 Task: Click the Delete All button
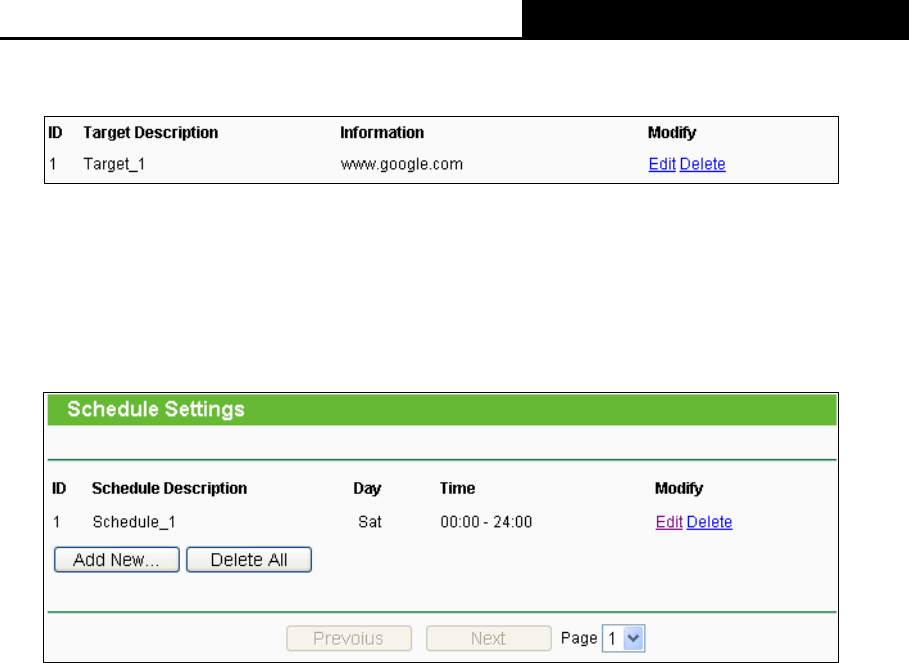coord(249,560)
